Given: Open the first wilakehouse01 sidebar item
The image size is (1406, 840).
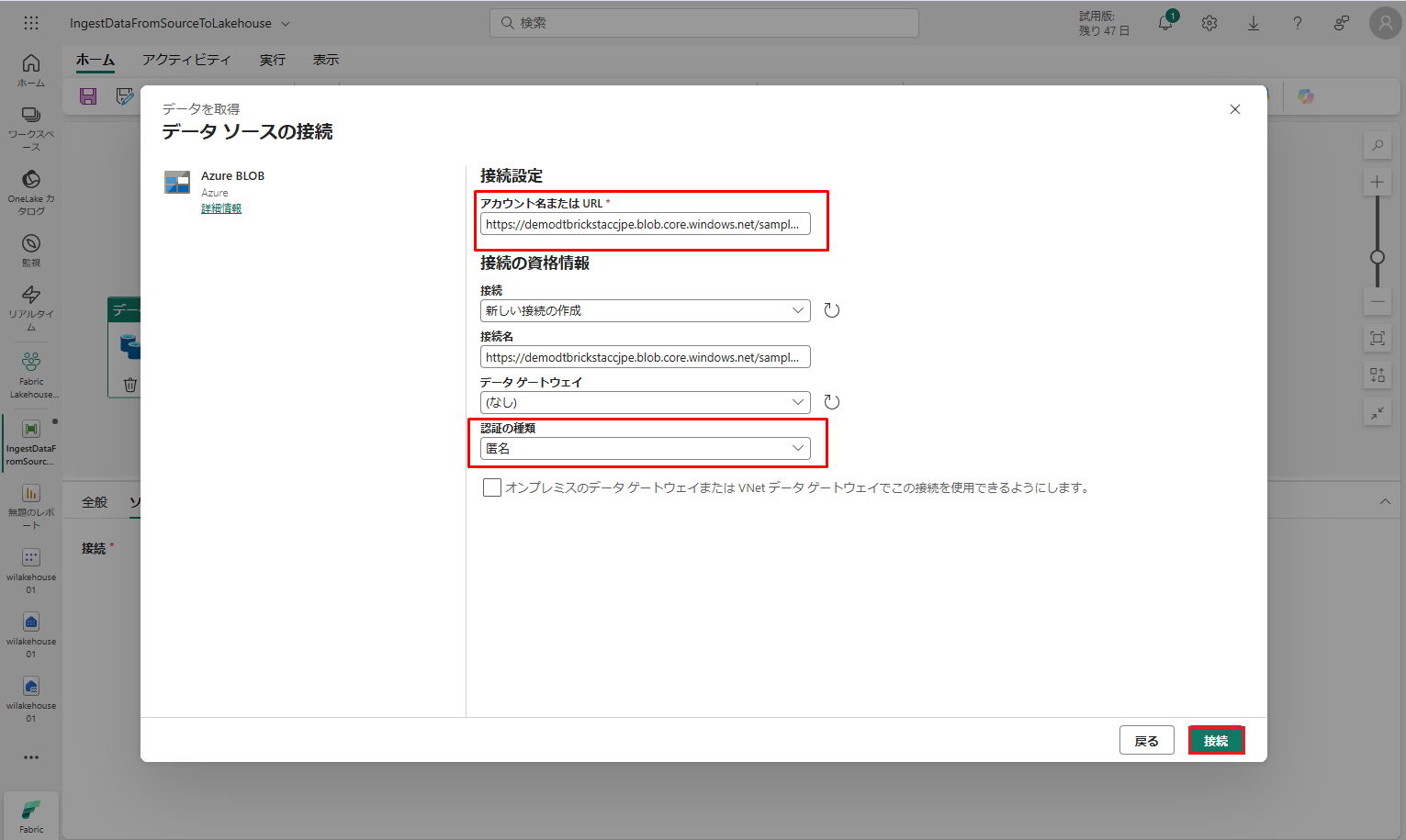Looking at the screenshot, I should [x=31, y=571].
